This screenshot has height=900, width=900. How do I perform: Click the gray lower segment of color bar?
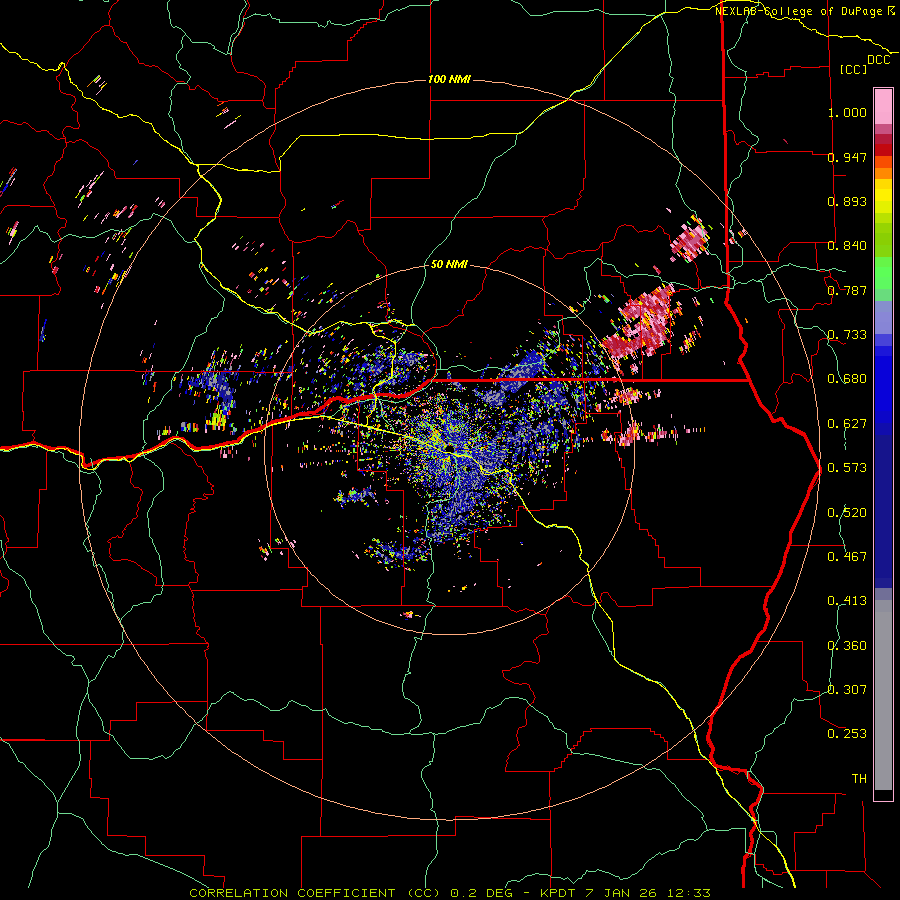pos(883,695)
